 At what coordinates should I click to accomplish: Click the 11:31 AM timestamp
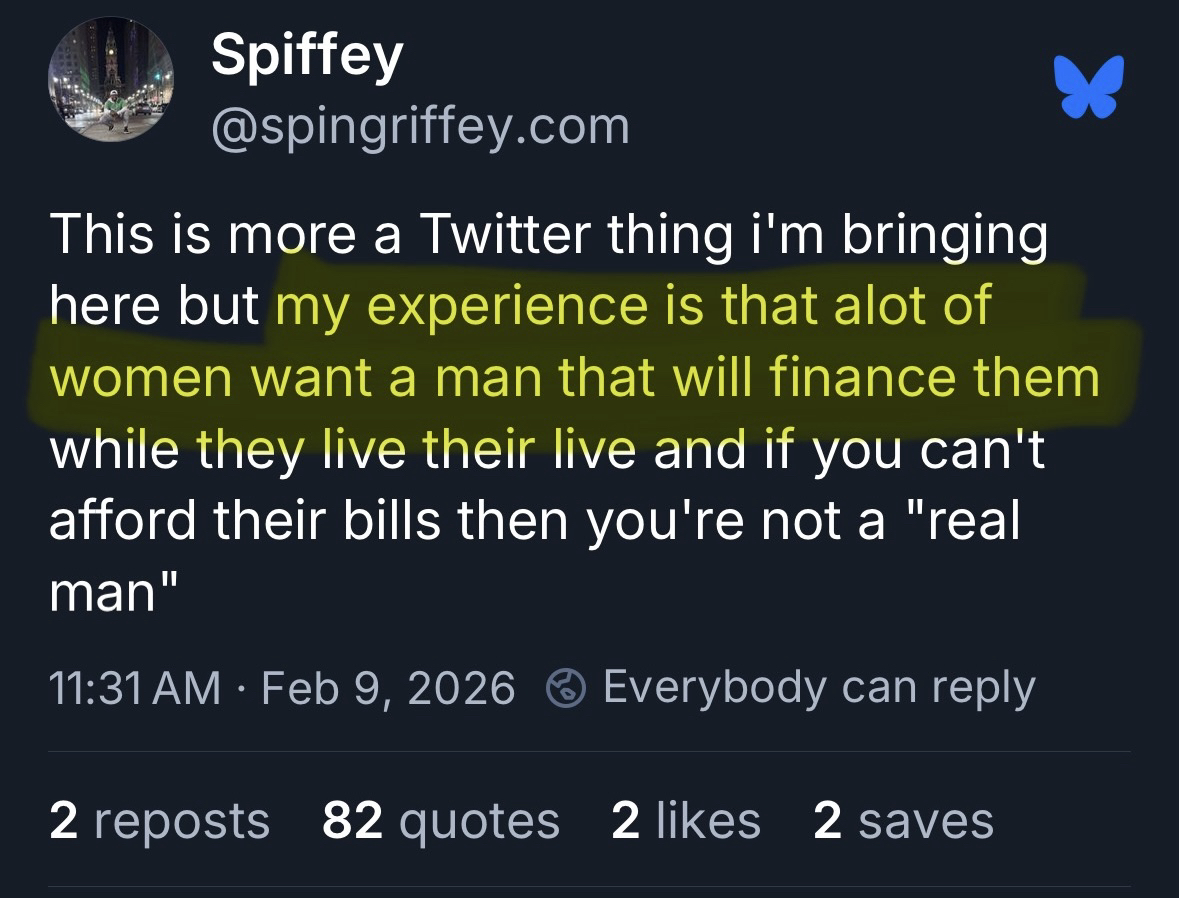coord(135,688)
